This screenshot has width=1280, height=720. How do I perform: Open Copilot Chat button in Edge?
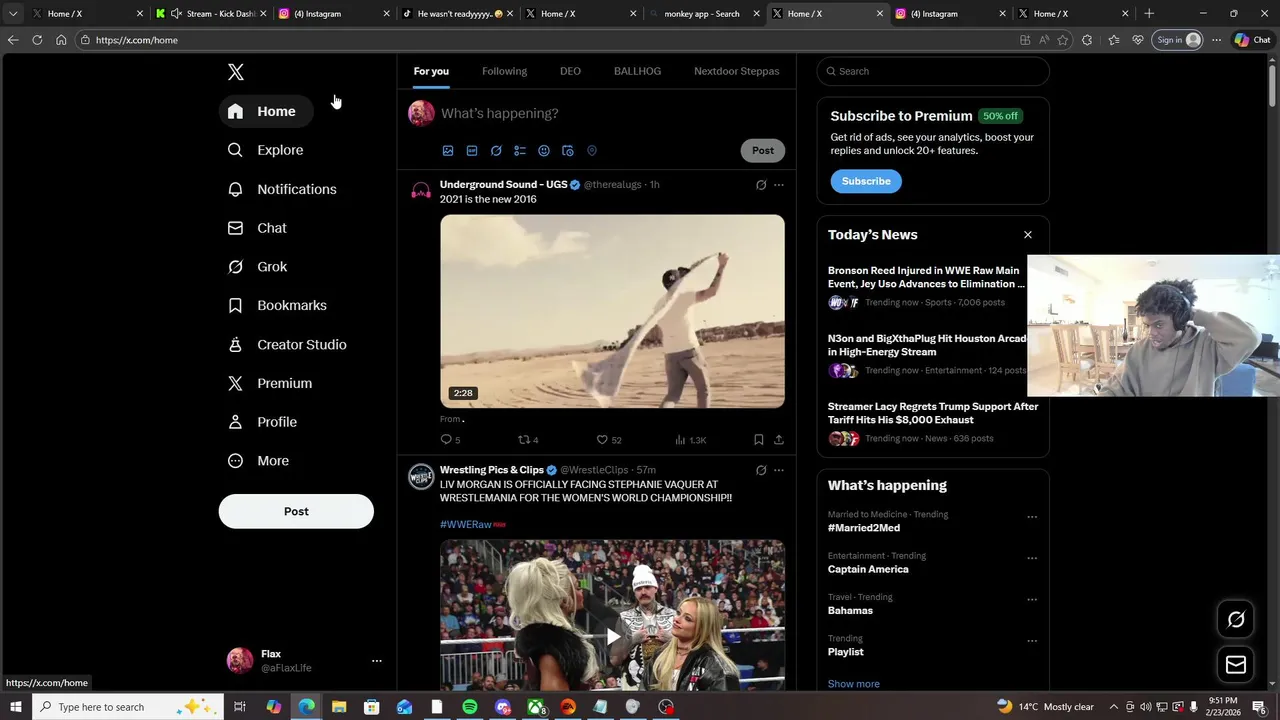[1253, 40]
